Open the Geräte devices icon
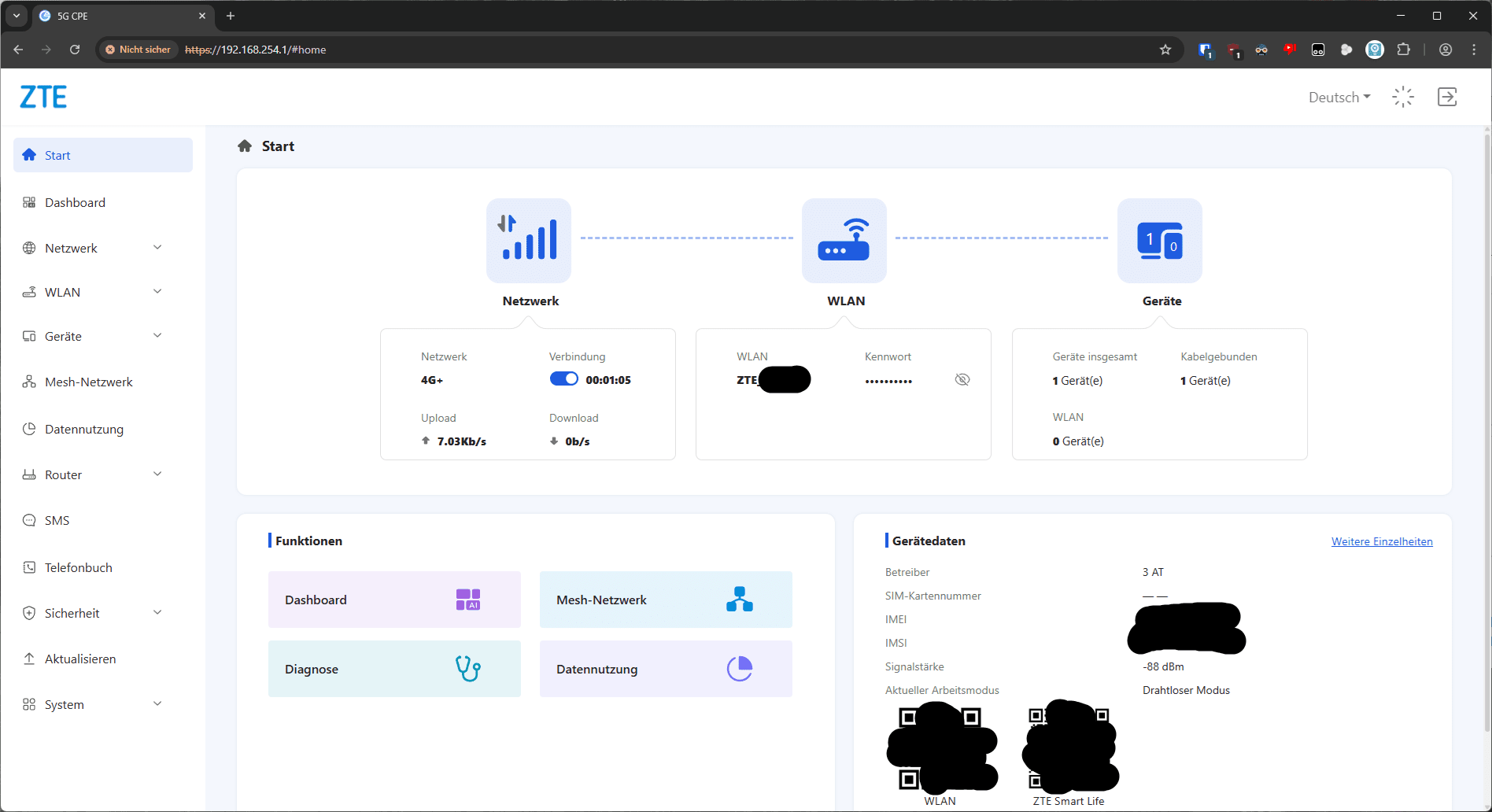1492x812 pixels. (x=1160, y=241)
